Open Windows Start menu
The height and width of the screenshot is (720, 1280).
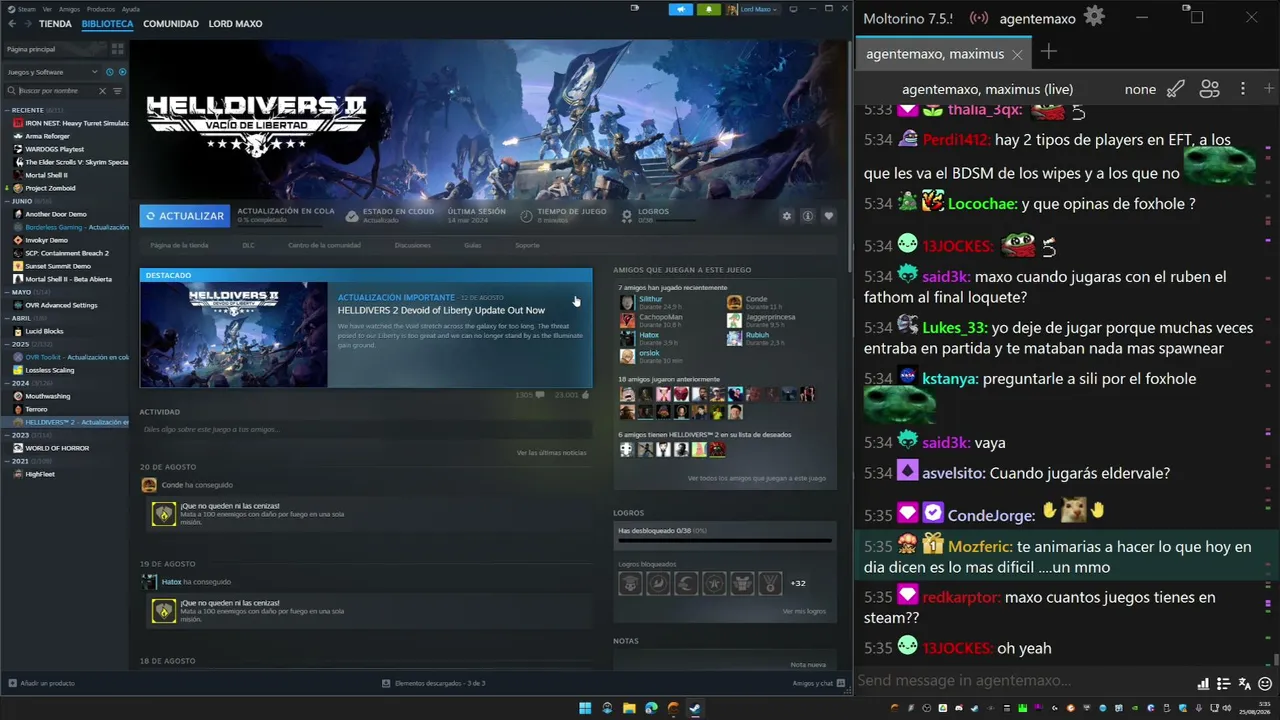coord(585,708)
